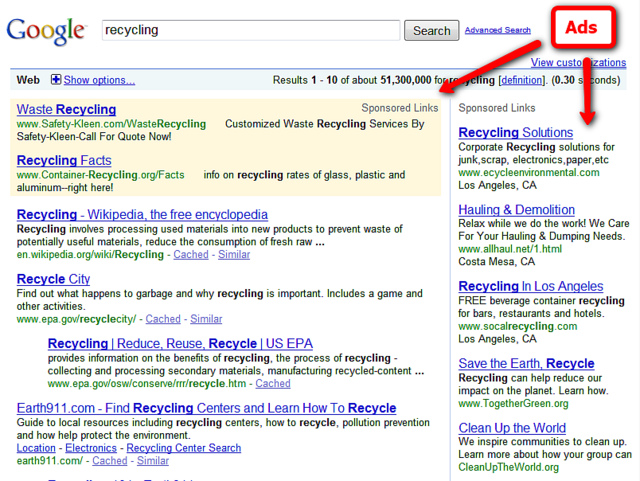Show Similar pages for Recycle City
This screenshot has width=640, height=481.
pyautogui.click(x=206, y=319)
